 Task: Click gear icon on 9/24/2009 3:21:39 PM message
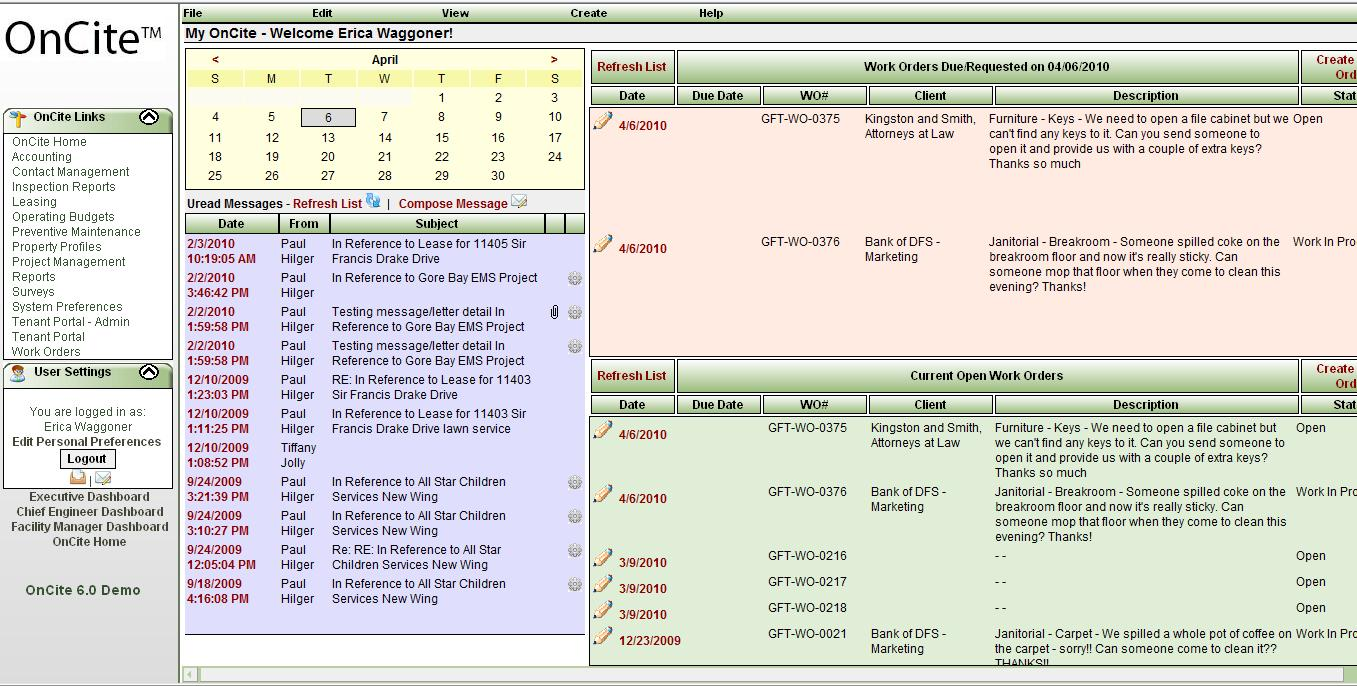575,483
